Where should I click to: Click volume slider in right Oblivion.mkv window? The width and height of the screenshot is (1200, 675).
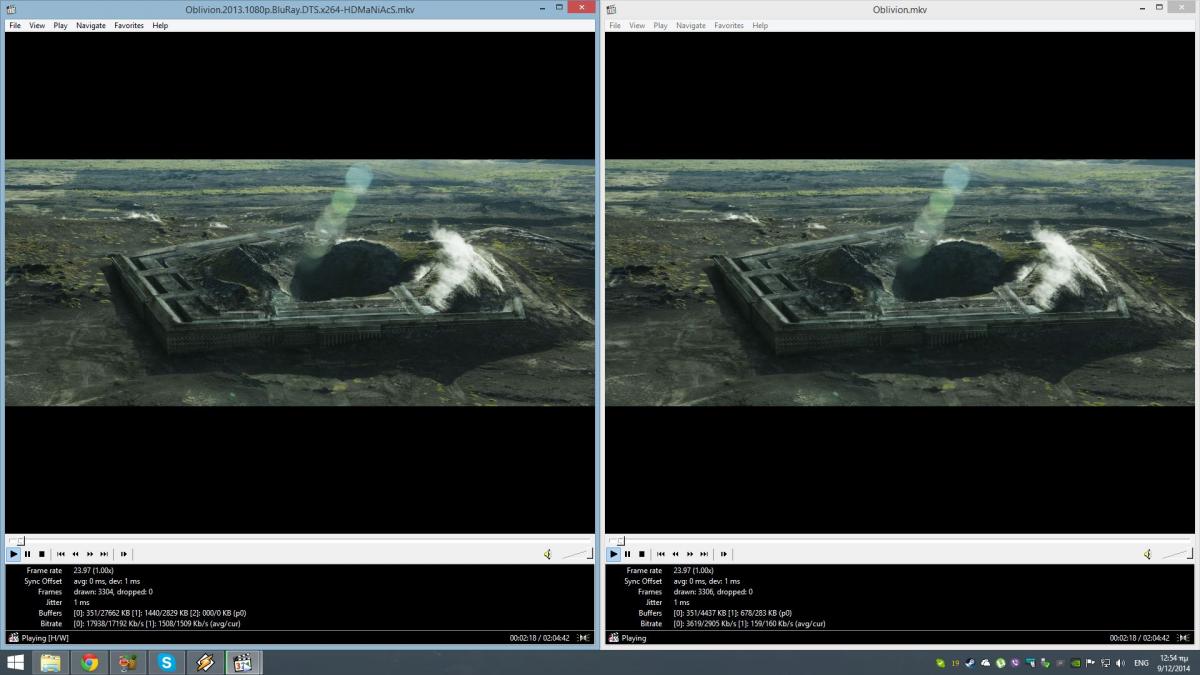point(1175,554)
